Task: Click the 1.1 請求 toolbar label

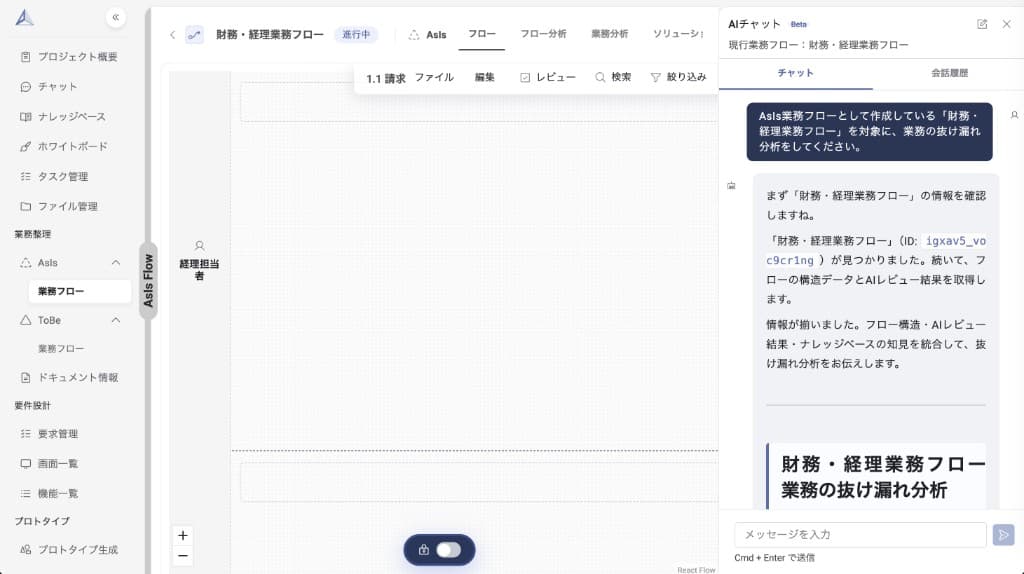Action: [385, 78]
